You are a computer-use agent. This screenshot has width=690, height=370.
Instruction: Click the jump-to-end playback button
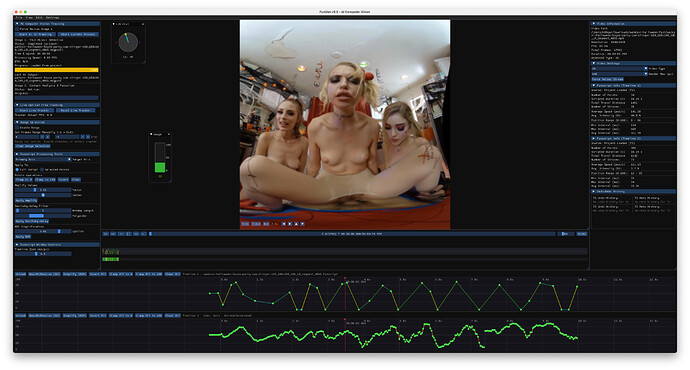[143, 234]
